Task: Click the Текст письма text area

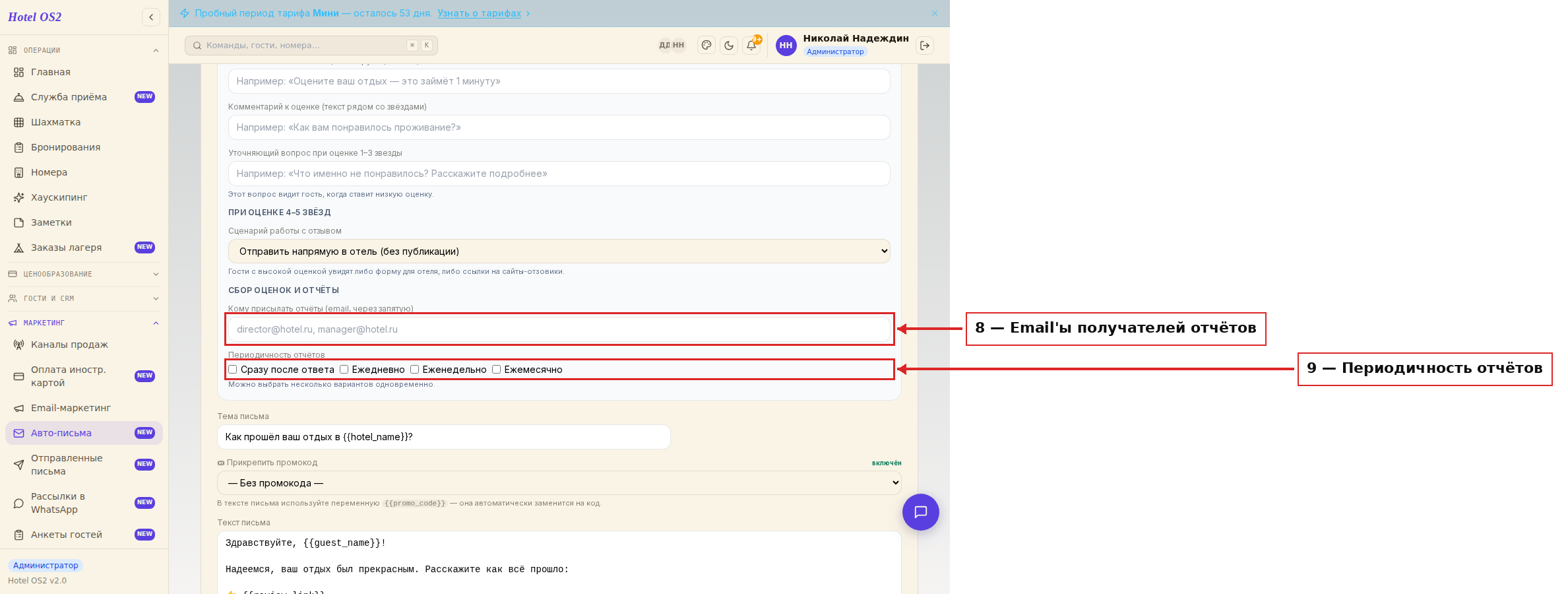Action: tap(559, 562)
